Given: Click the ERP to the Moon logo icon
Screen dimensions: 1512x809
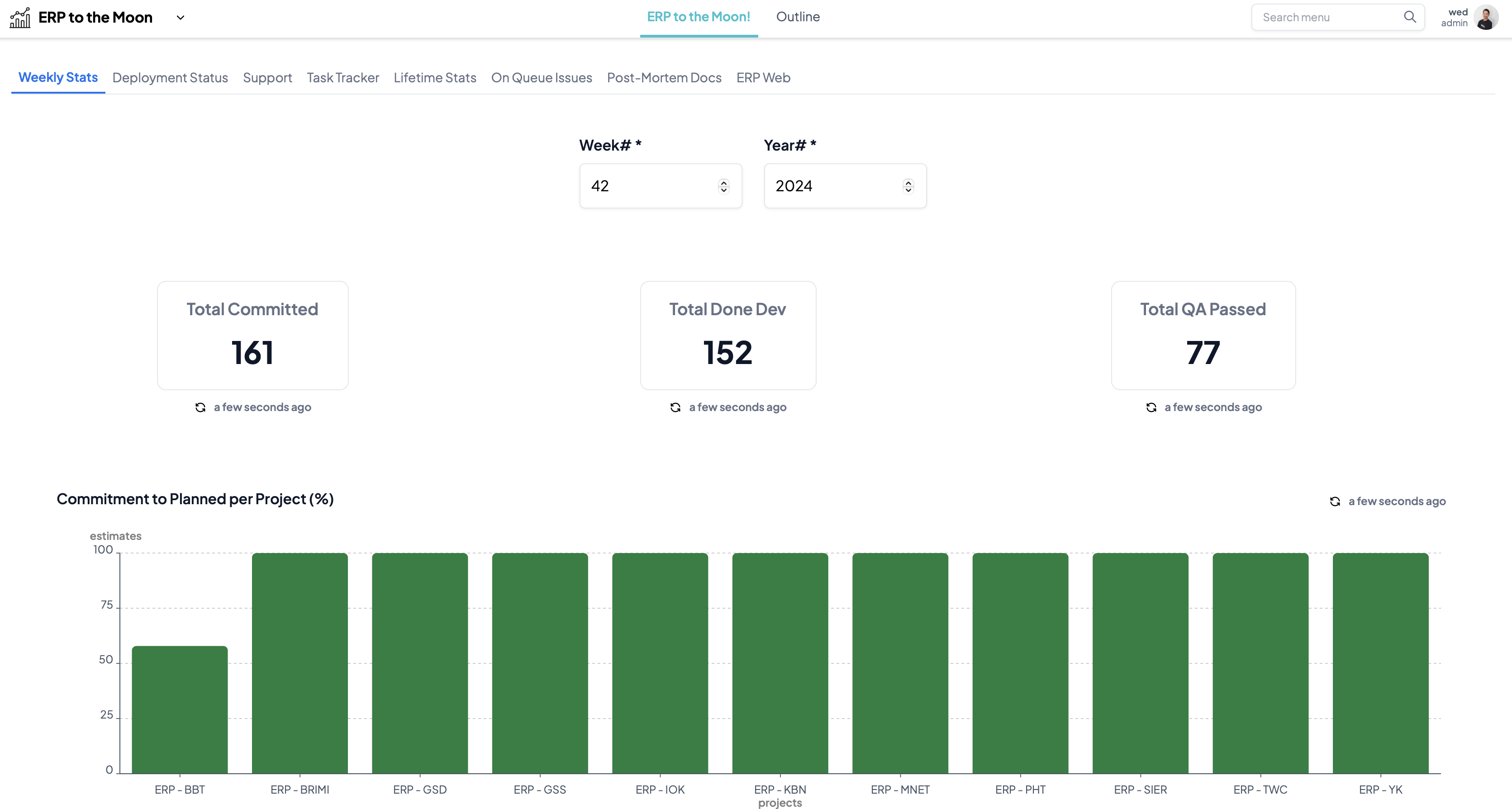Looking at the screenshot, I should 19,17.
